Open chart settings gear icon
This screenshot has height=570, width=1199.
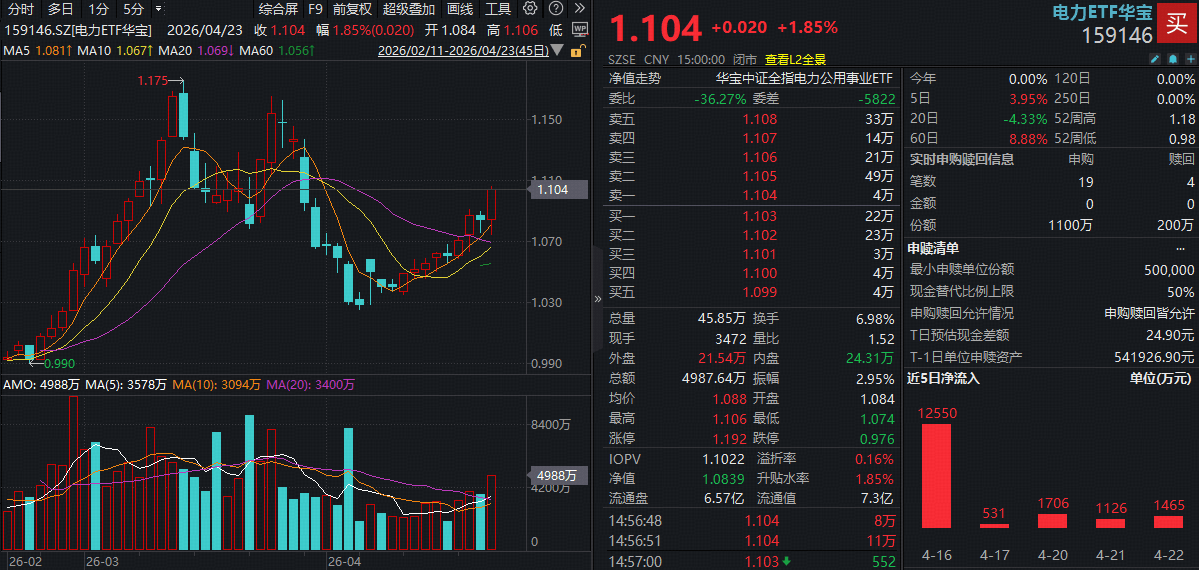click(x=531, y=9)
